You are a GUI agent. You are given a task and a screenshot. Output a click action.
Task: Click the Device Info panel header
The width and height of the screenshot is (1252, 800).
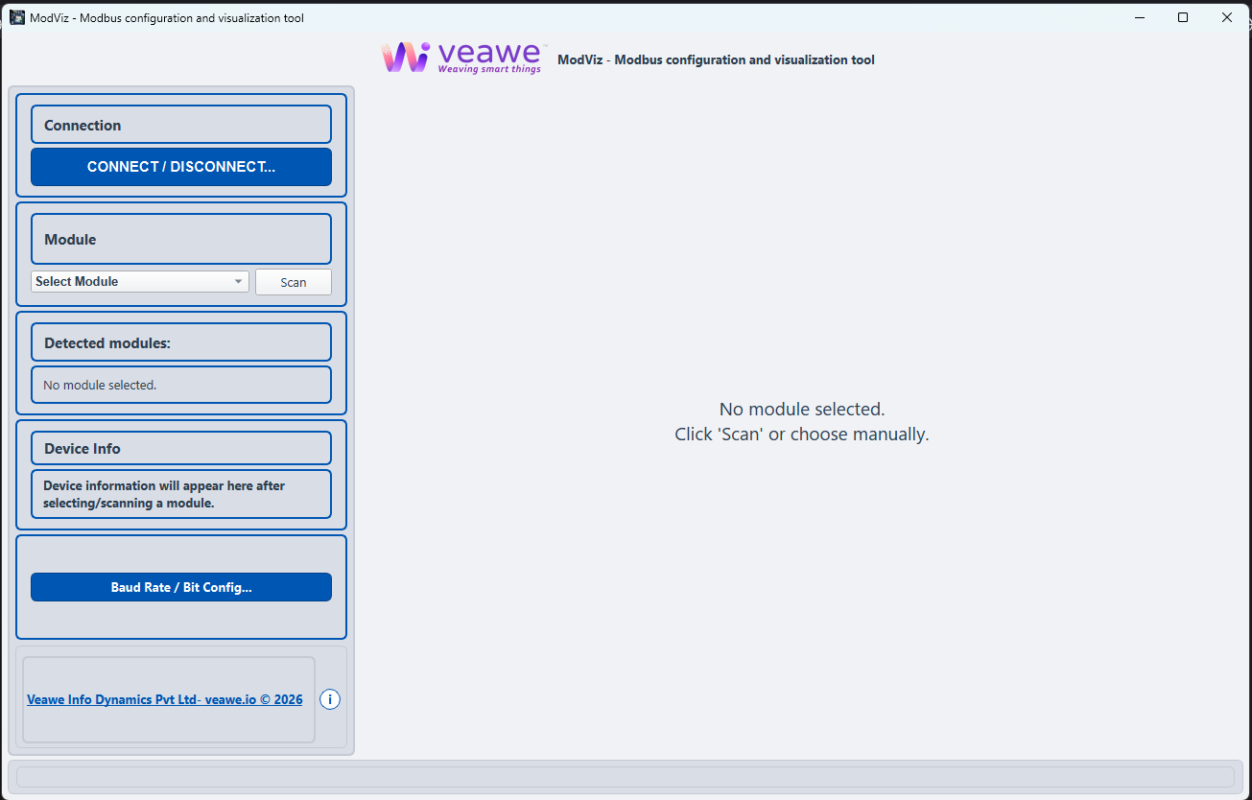coord(181,447)
